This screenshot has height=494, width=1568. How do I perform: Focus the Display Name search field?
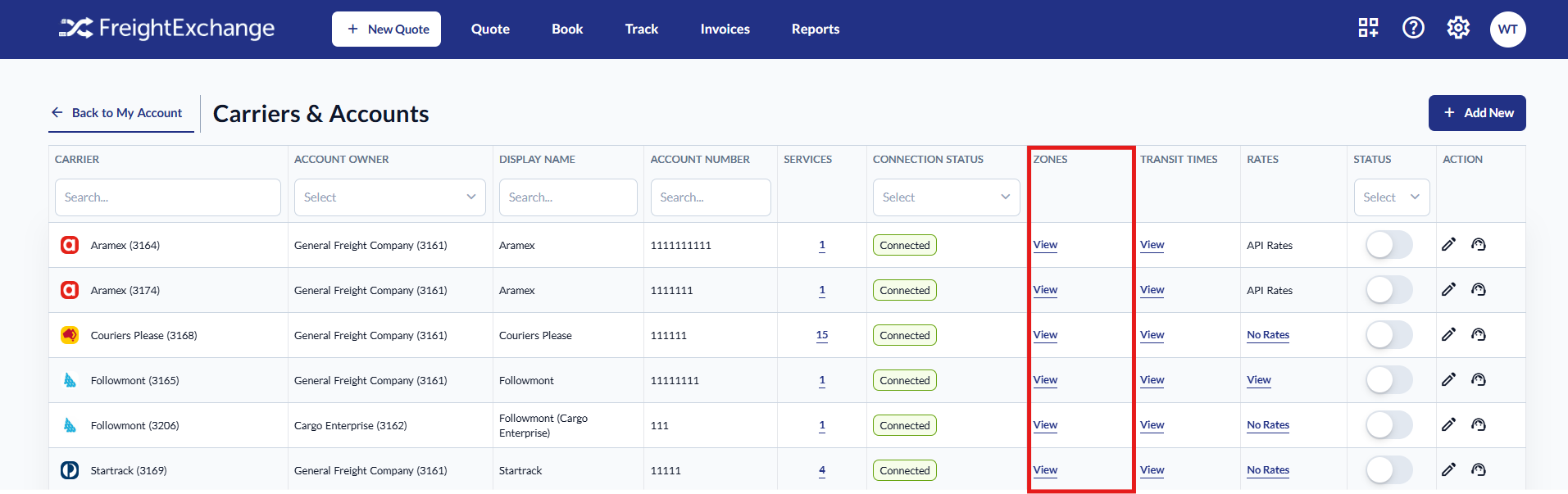[x=568, y=197]
